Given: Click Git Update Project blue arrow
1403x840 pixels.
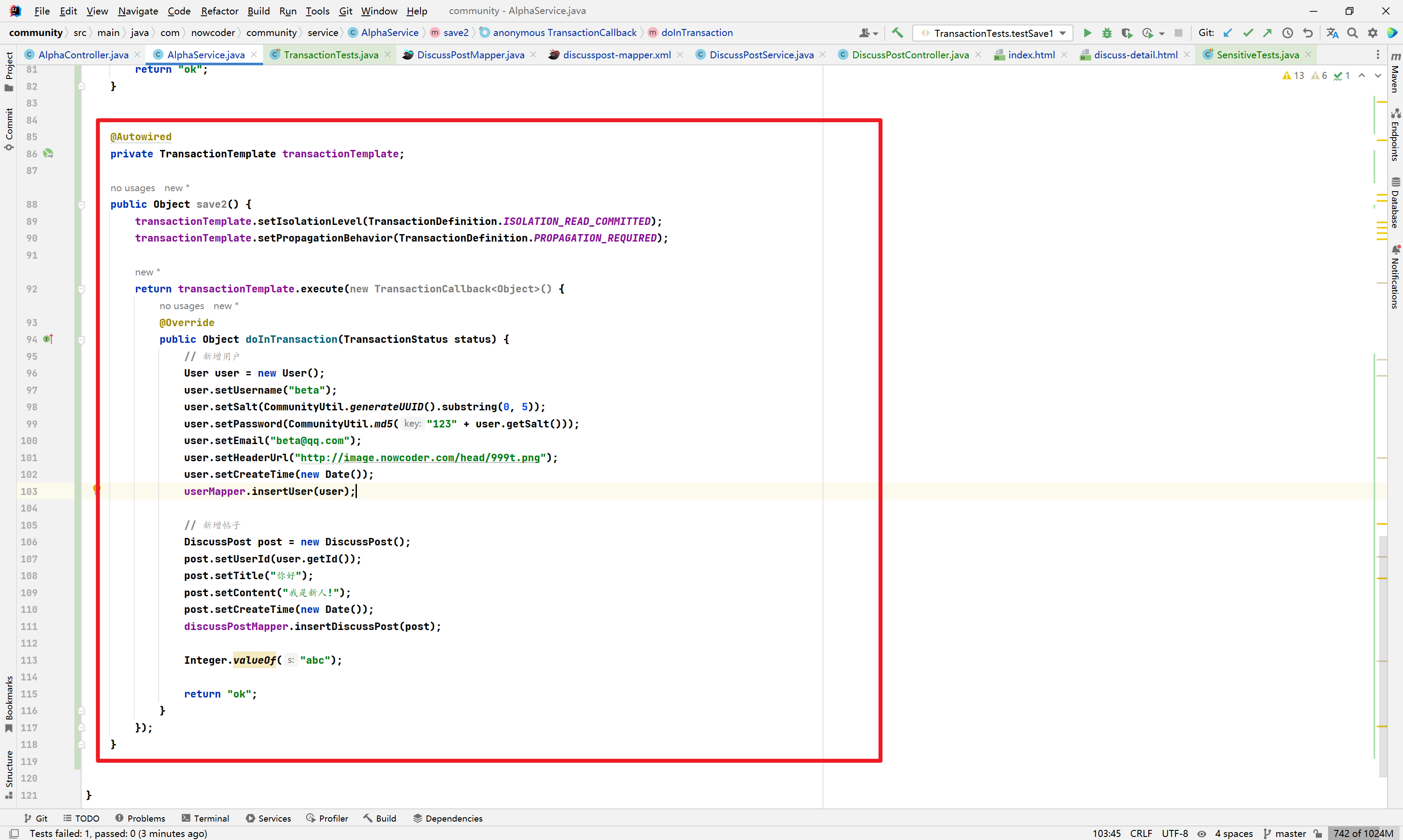Looking at the screenshot, I should [x=1228, y=33].
